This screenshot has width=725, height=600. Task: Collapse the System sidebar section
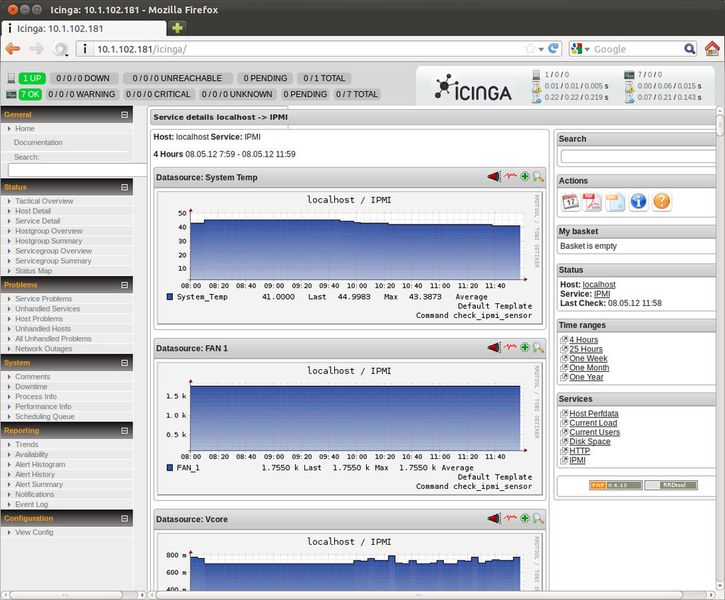click(124, 363)
